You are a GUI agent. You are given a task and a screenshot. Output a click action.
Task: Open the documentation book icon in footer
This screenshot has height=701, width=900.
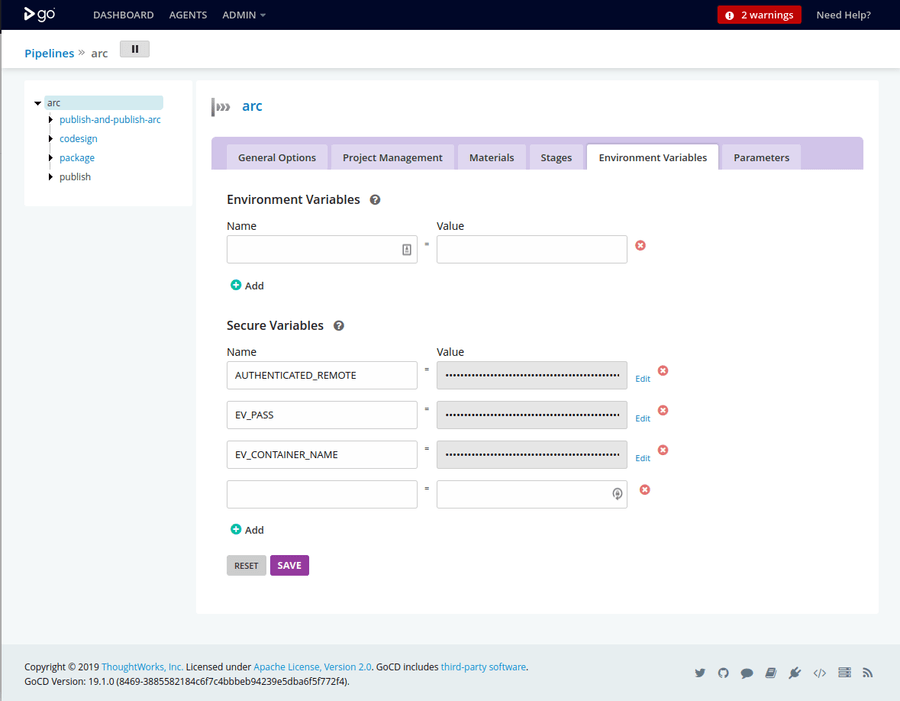[771, 672]
